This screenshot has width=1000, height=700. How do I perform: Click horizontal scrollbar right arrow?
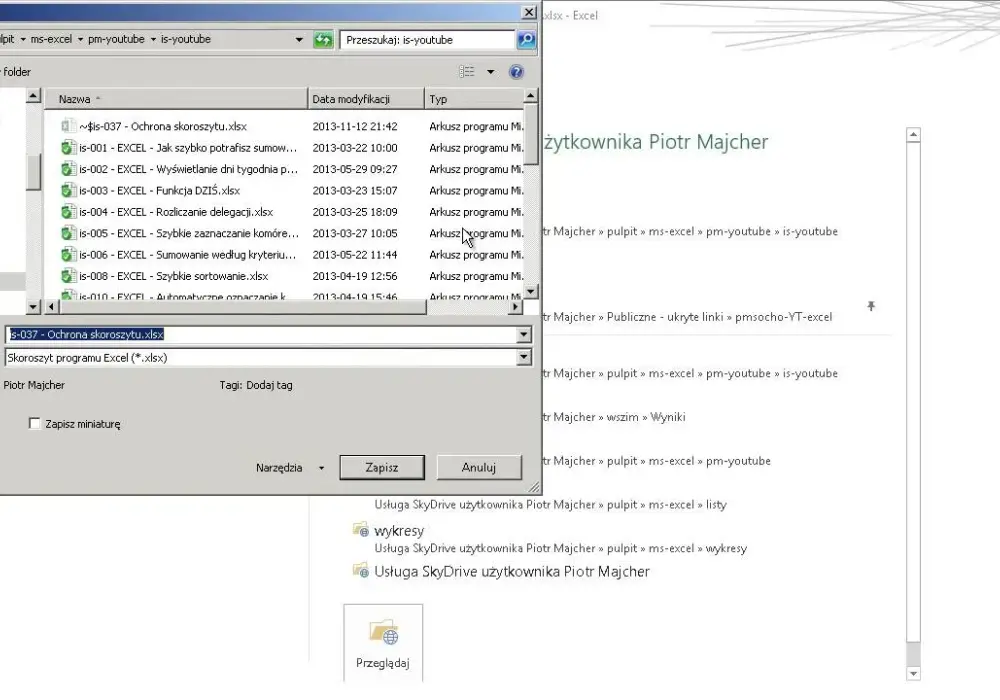point(515,307)
